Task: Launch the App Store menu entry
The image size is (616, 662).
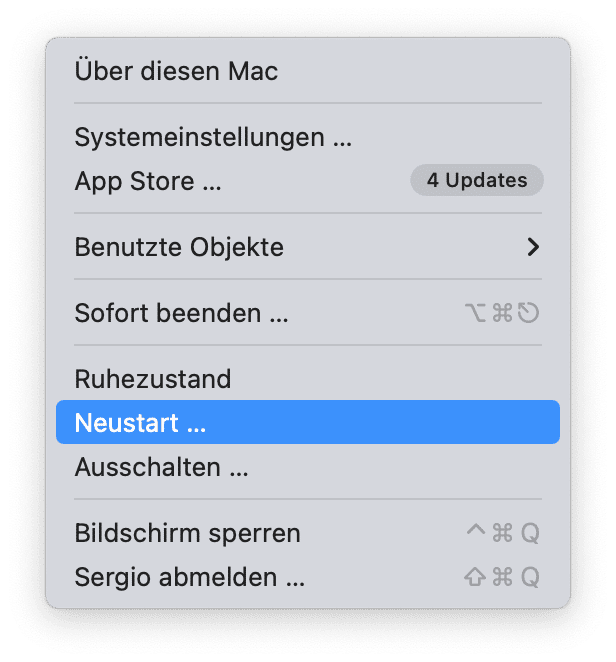Action: point(148,182)
